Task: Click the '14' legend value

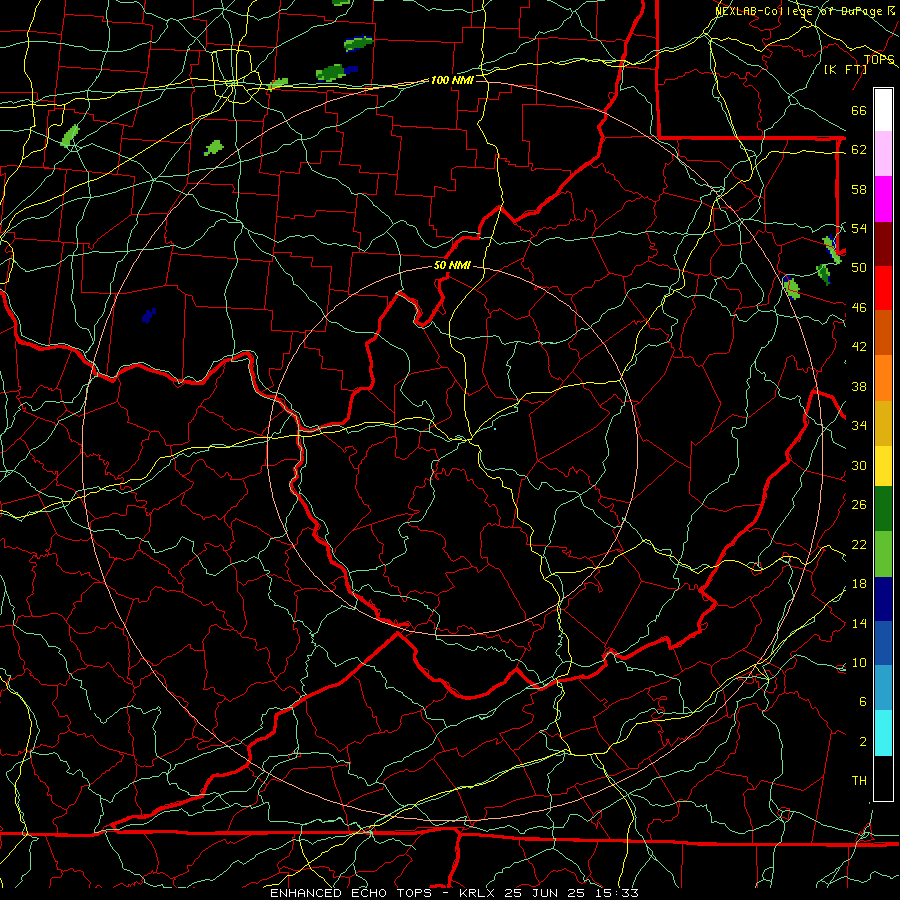Action: click(859, 623)
